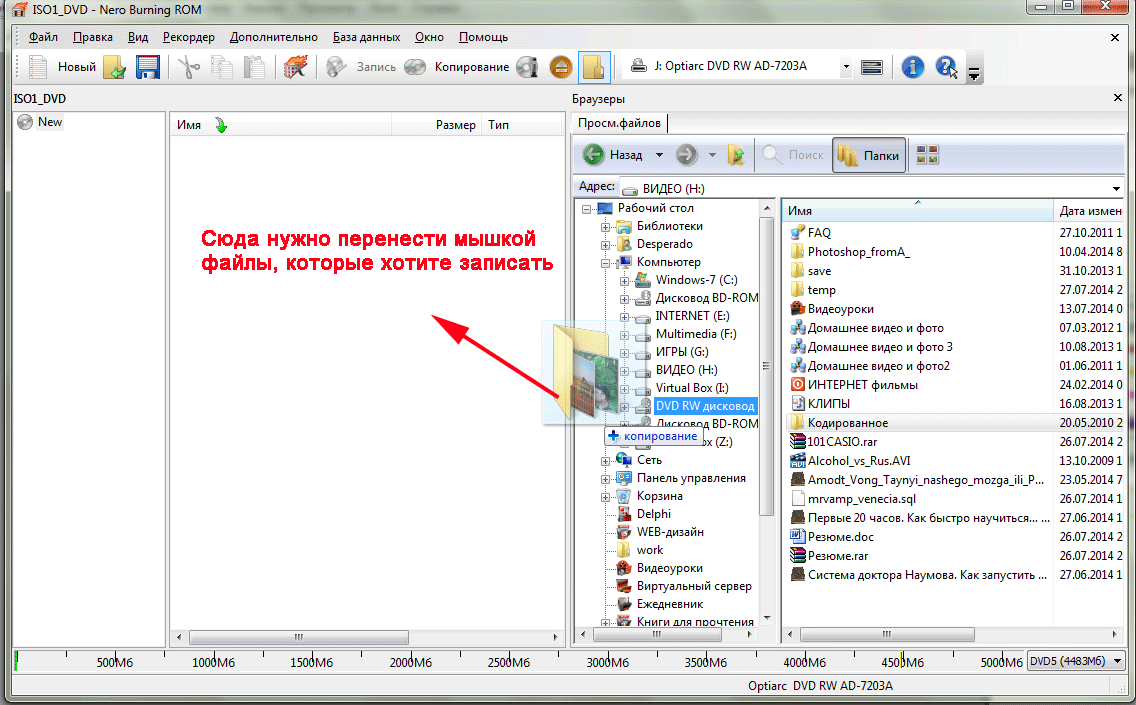Select Multimedia (F:) drive in tree
Image resolution: width=1136 pixels, height=705 pixels.
(696, 334)
